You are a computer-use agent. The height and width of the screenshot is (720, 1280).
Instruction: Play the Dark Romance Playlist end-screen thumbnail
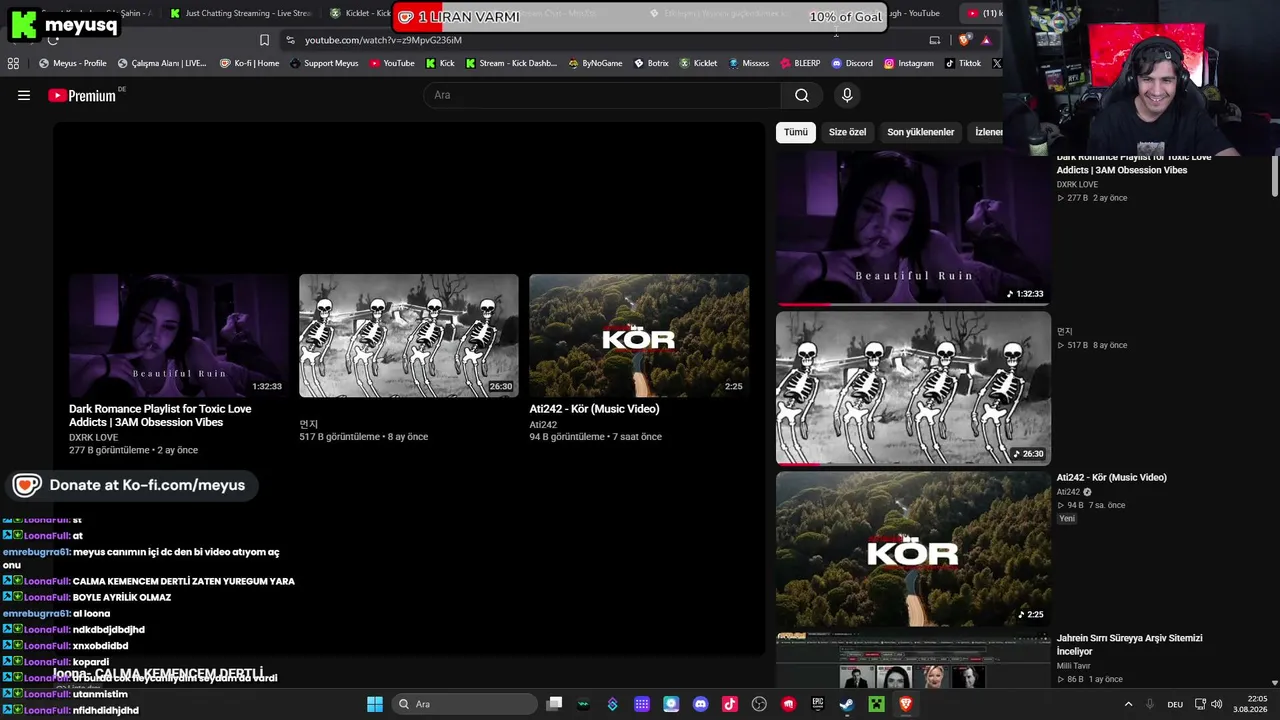[179, 336]
